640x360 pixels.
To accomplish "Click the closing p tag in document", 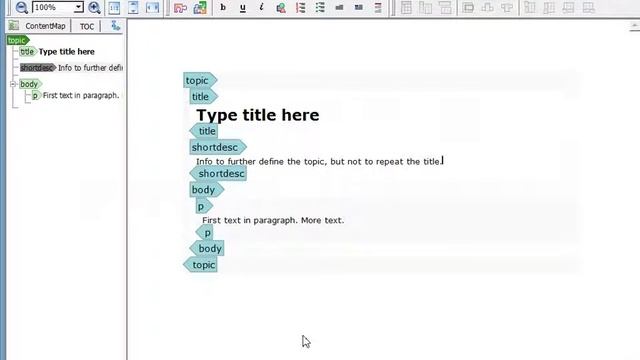I will (204, 233).
